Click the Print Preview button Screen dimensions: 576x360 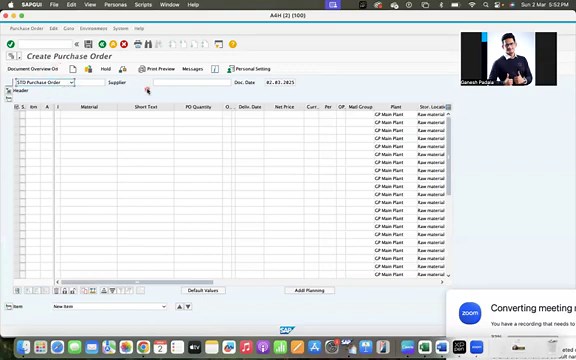click(x=156, y=69)
